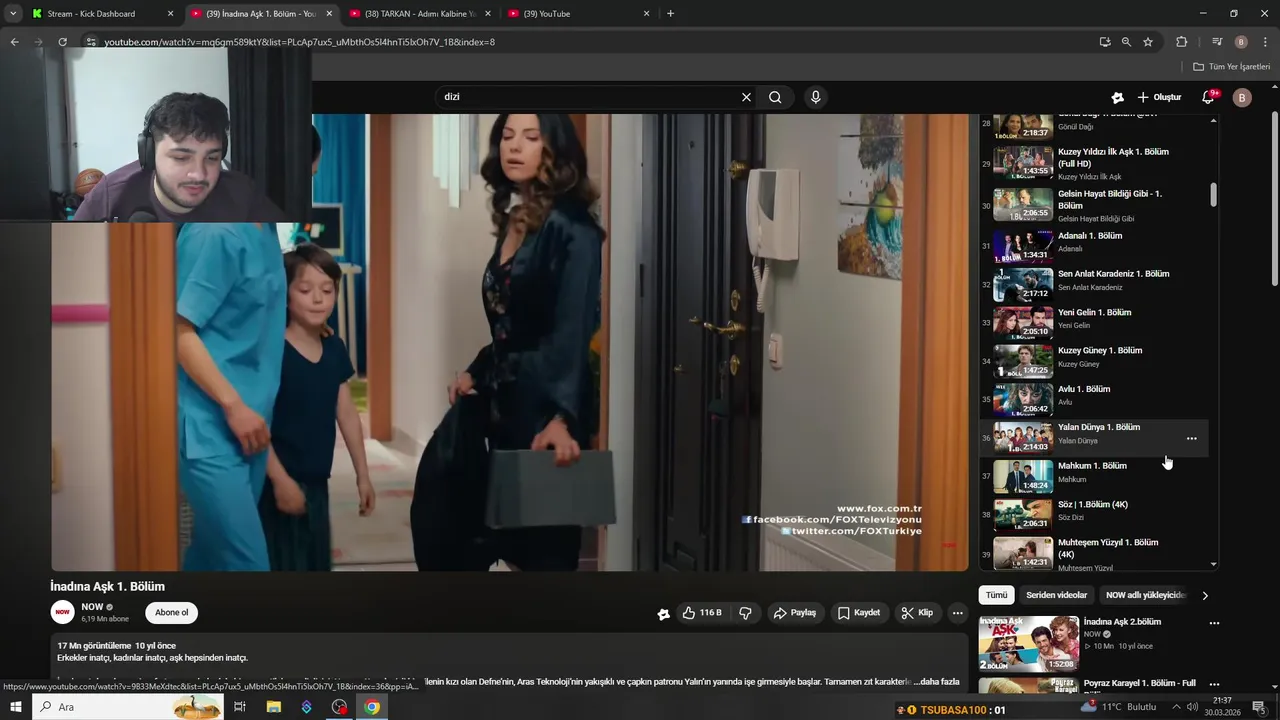Click install app icon in address bar
The height and width of the screenshot is (720, 1280).
point(1104,42)
